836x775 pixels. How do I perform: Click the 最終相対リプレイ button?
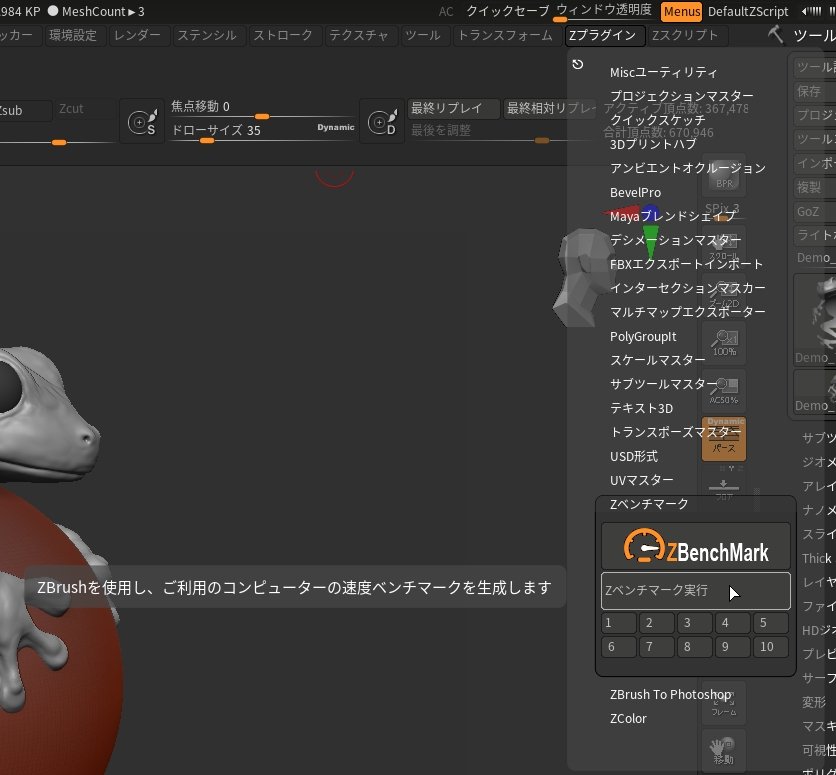coord(551,109)
